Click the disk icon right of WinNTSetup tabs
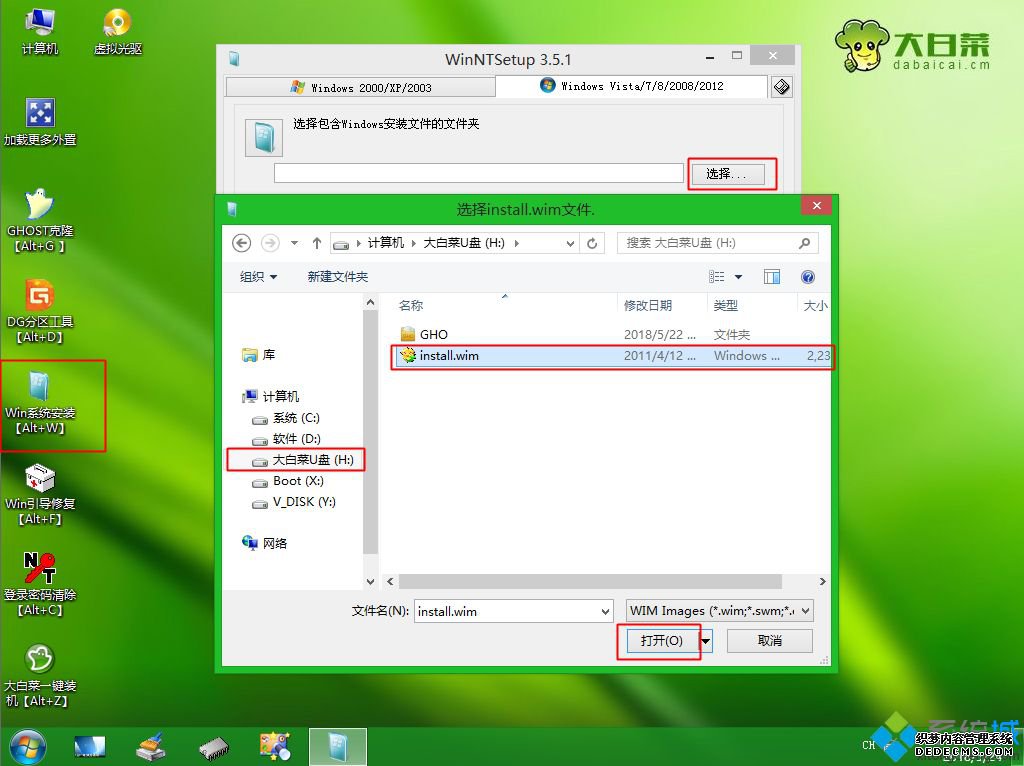This screenshot has height=766, width=1024. tap(782, 87)
